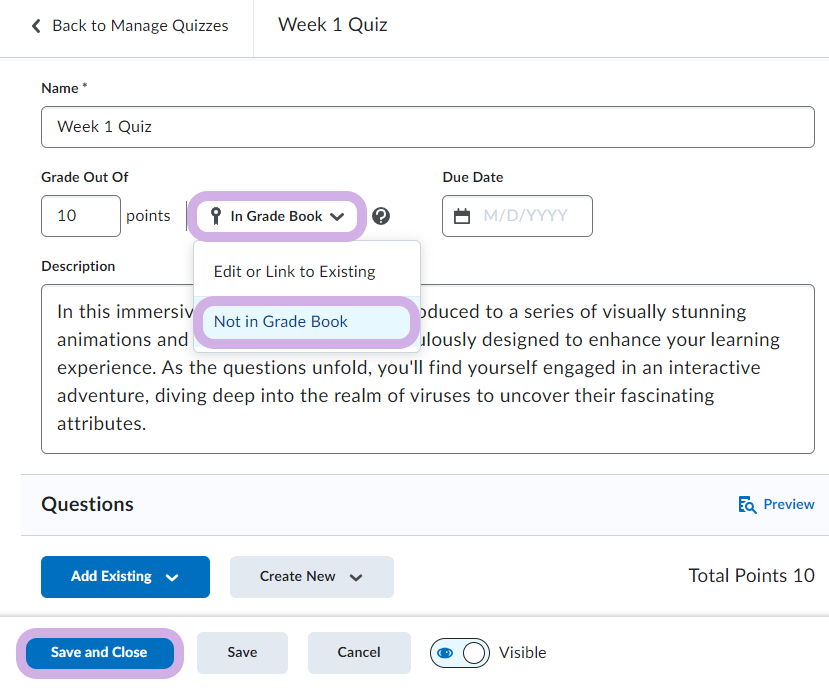Viewport: 829px width, 692px height.
Task: Open the Preview link for questions
Action: 788,505
